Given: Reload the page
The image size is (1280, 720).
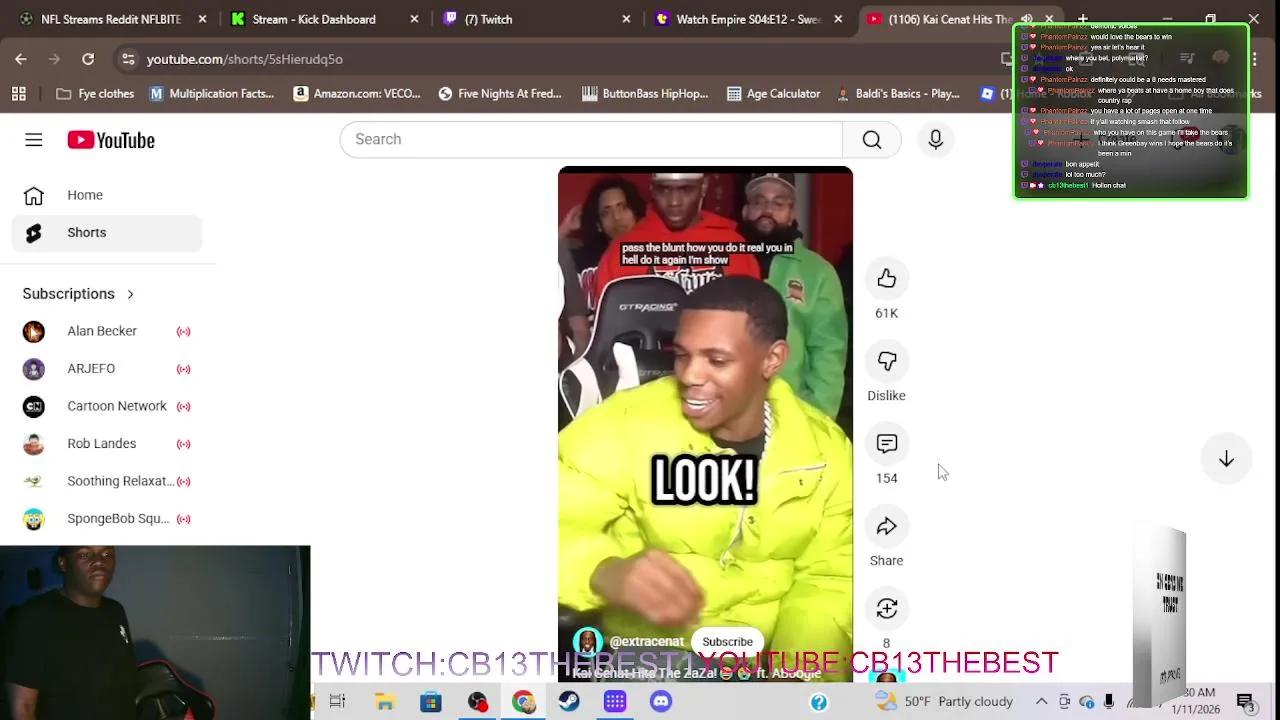Looking at the screenshot, I should [x=88, y=59].
